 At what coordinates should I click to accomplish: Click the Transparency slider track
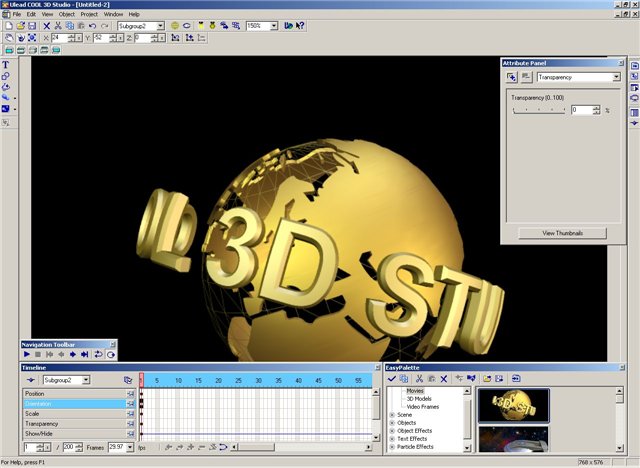point(539,111)
